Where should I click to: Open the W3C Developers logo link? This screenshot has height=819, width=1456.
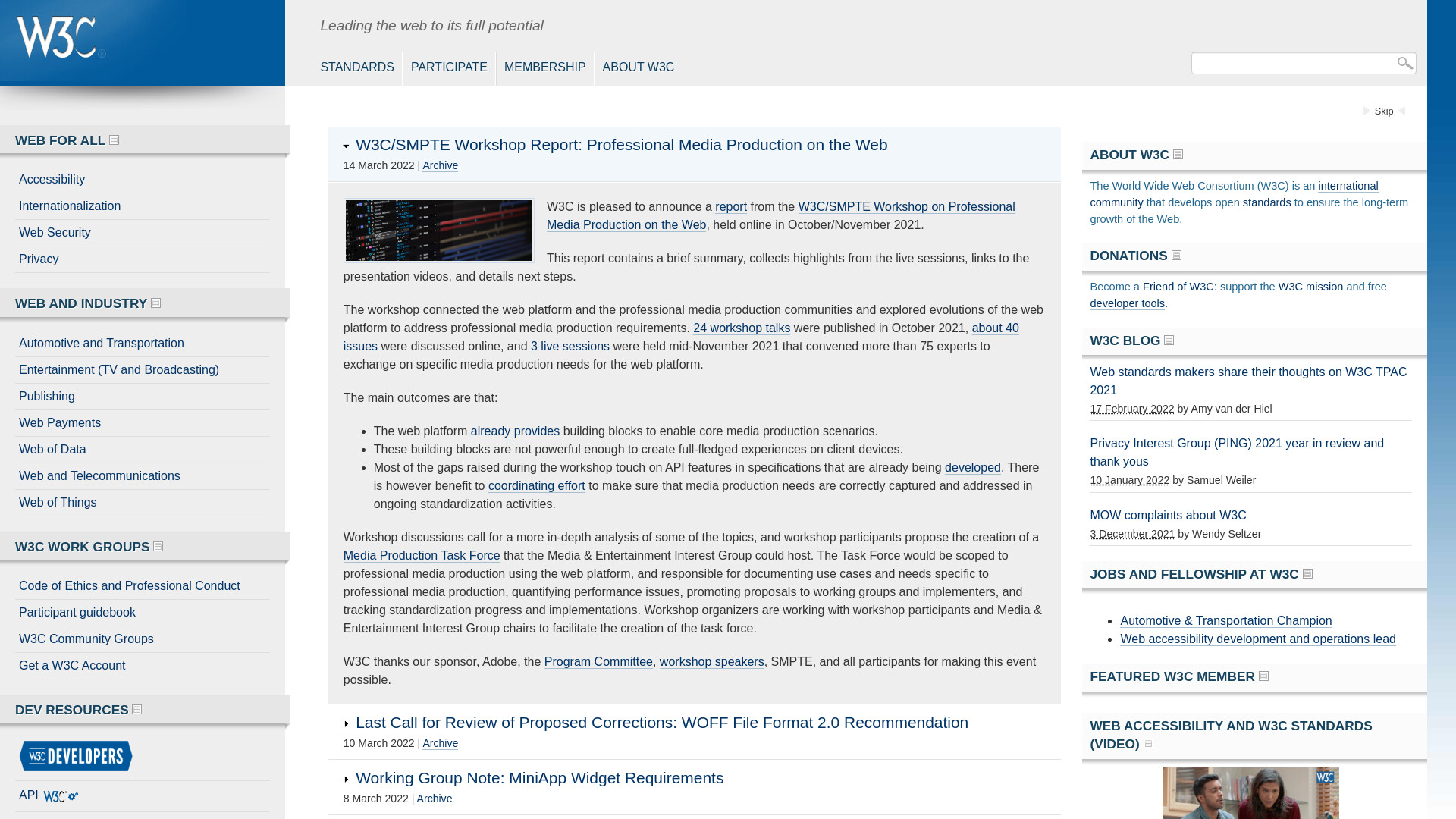[x=76, y=756]
